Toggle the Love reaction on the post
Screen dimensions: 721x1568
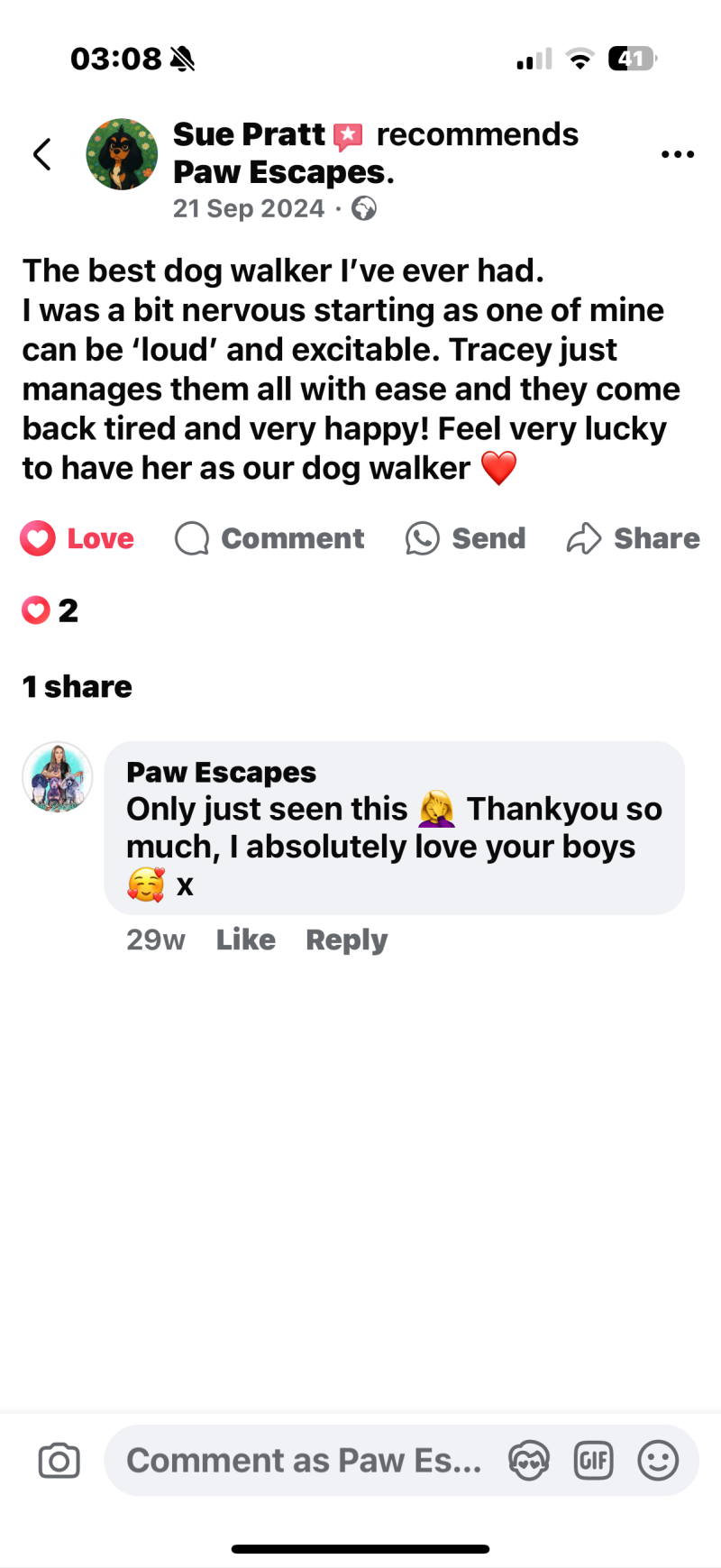click(78, 538)
